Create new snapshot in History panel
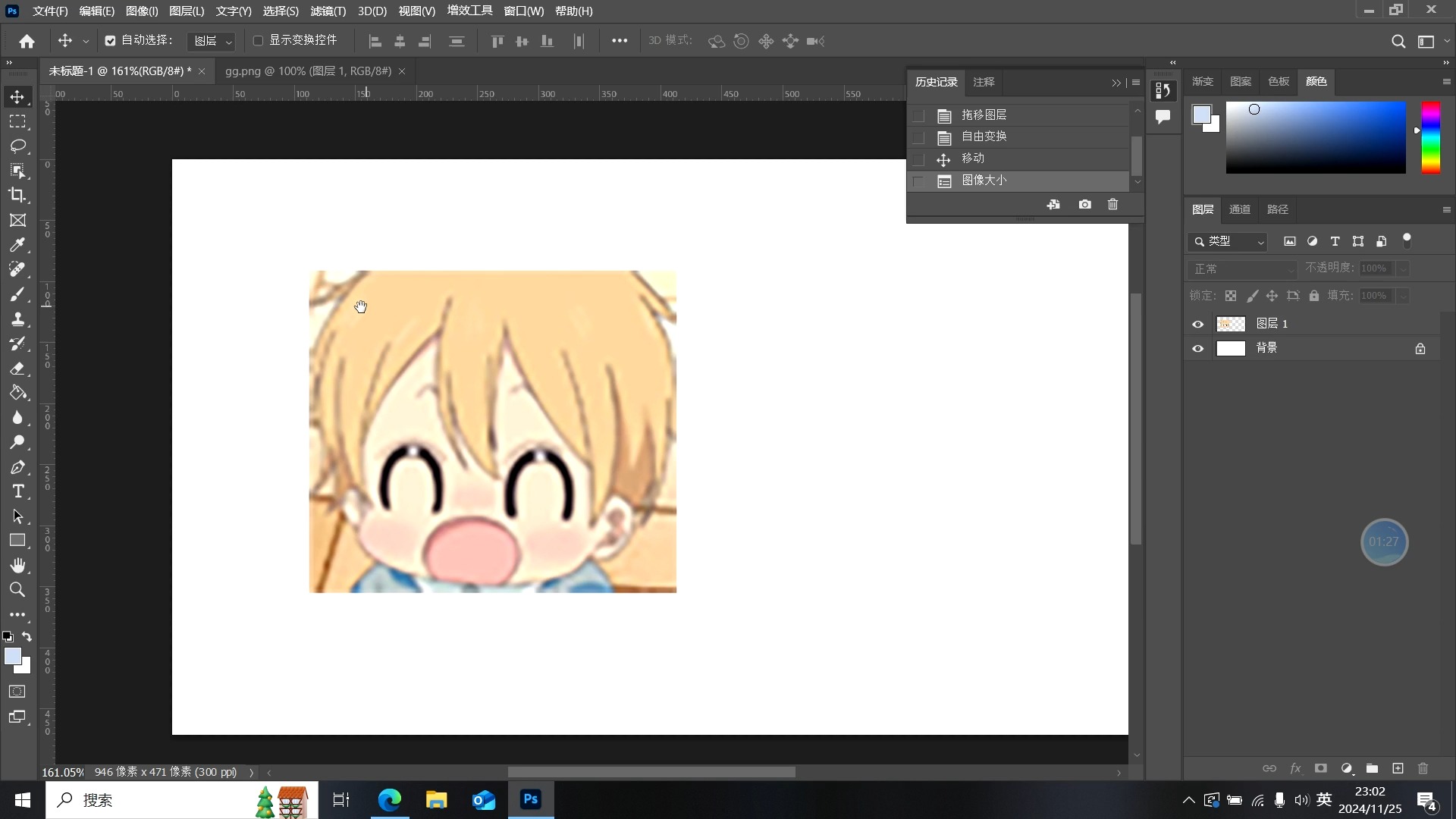 [1085, 205]
